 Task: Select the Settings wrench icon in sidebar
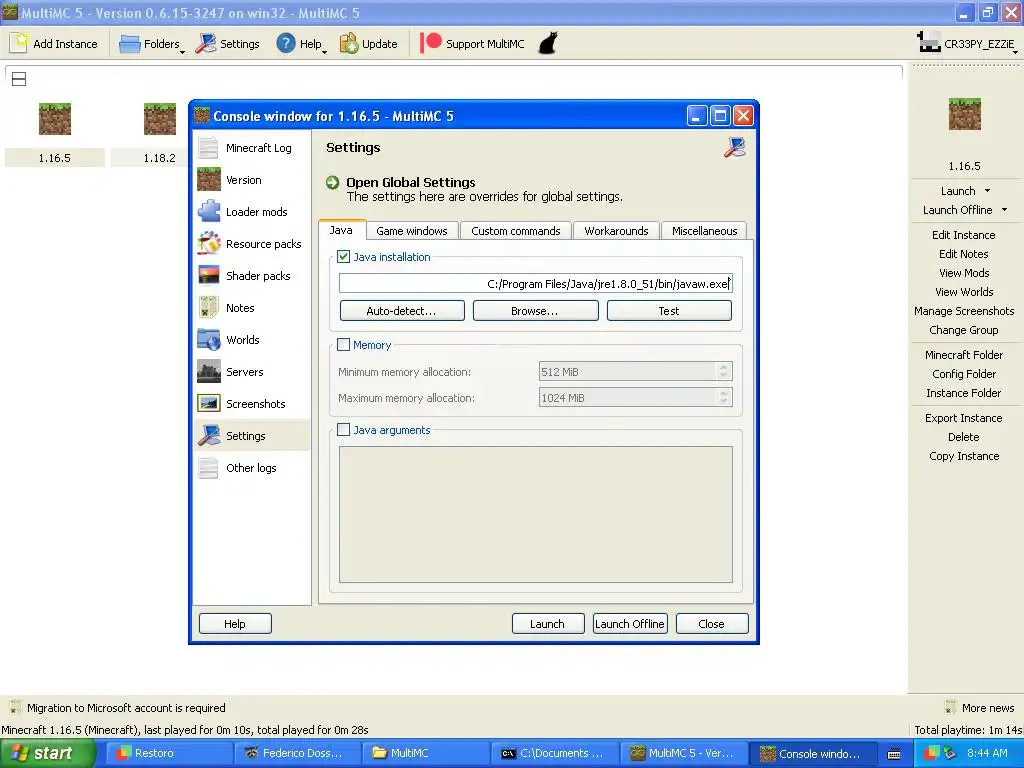coord(208,436)
